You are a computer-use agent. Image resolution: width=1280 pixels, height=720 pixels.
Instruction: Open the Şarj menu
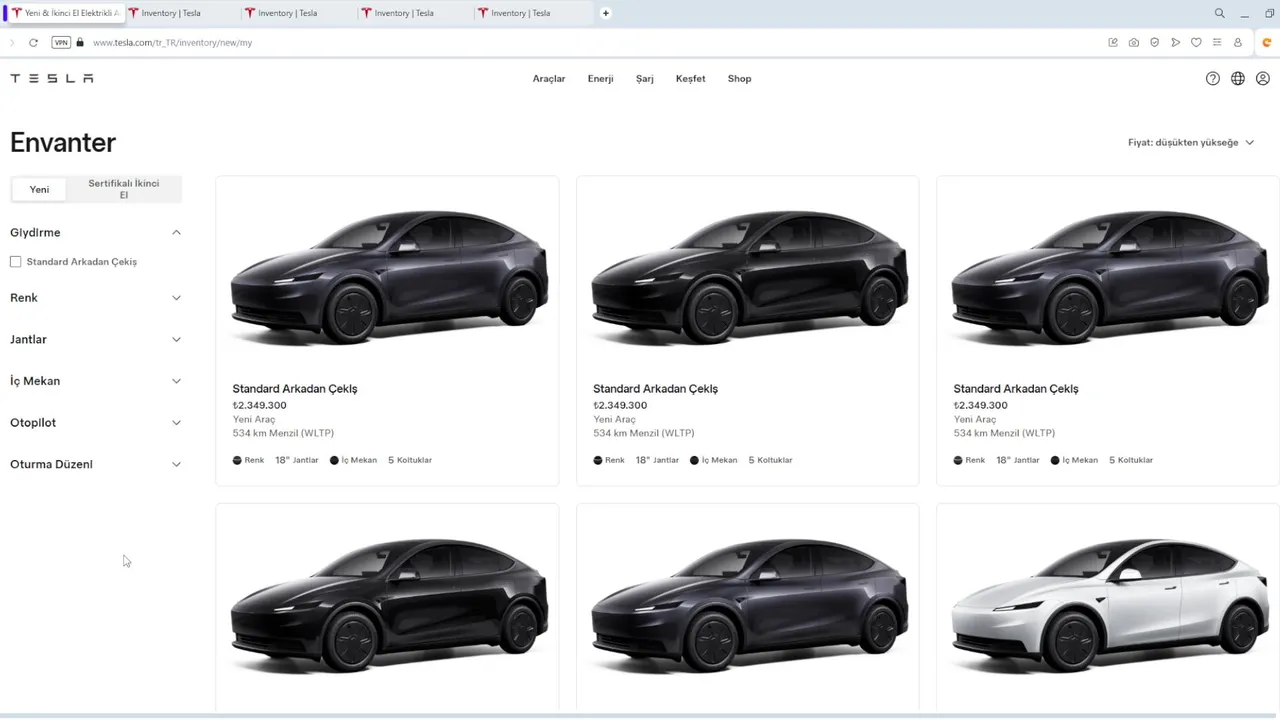pyautogui.click(x=645, y=78)
